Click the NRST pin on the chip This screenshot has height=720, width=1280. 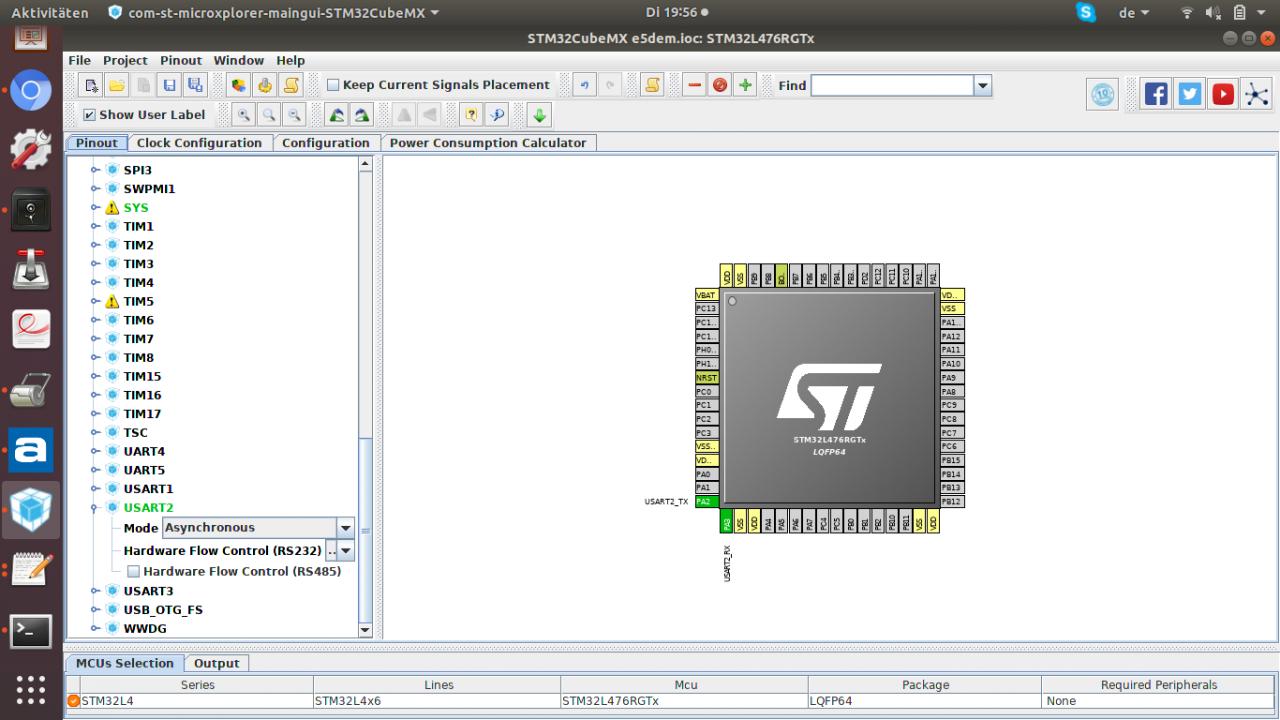click(707, 378)
